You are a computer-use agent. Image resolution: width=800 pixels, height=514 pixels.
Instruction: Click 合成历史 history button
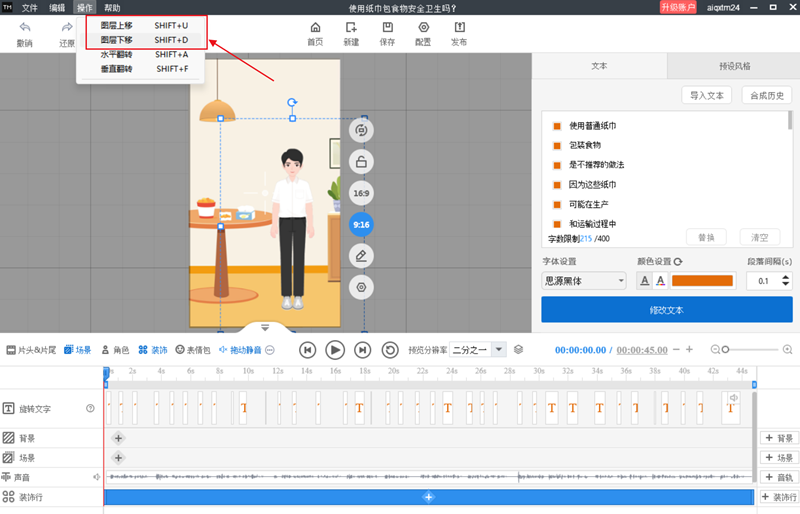(767, 95)
